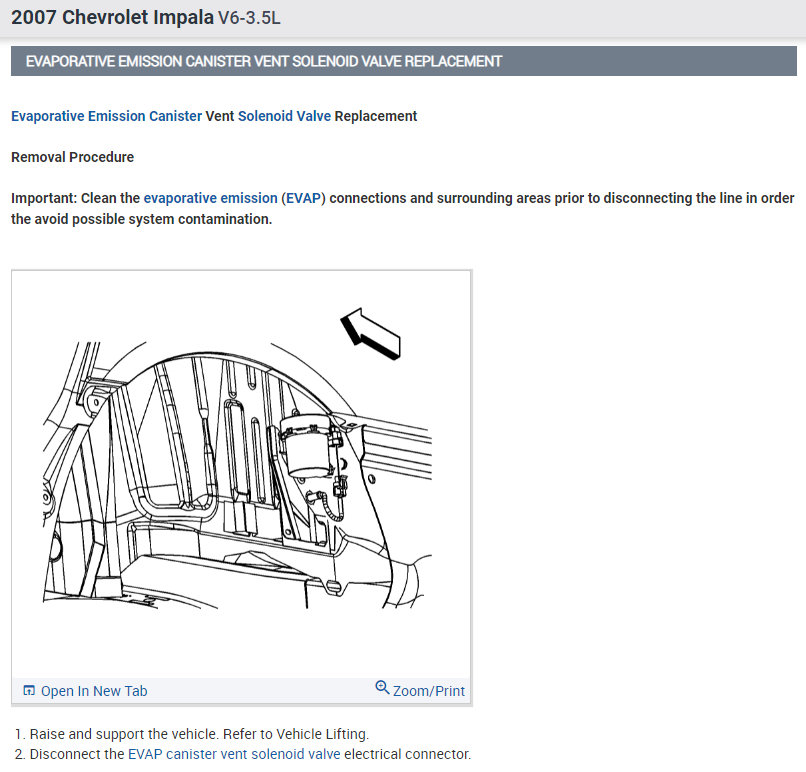This screenshot has height=772, width=806.
Task: Click the section header banner text
Action: click(x=264, y=61)
